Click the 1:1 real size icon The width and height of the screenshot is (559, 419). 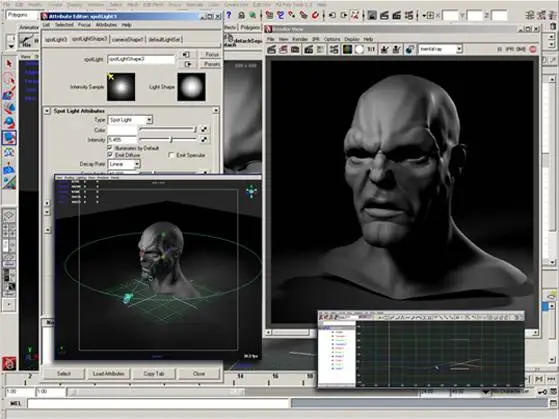(x=371, y=50)
